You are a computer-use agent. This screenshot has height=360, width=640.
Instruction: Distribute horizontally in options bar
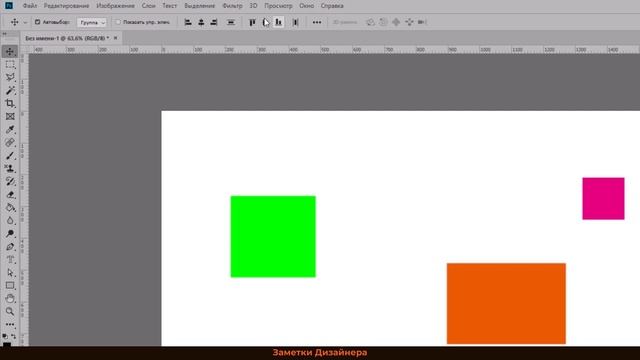click(296, 22)
